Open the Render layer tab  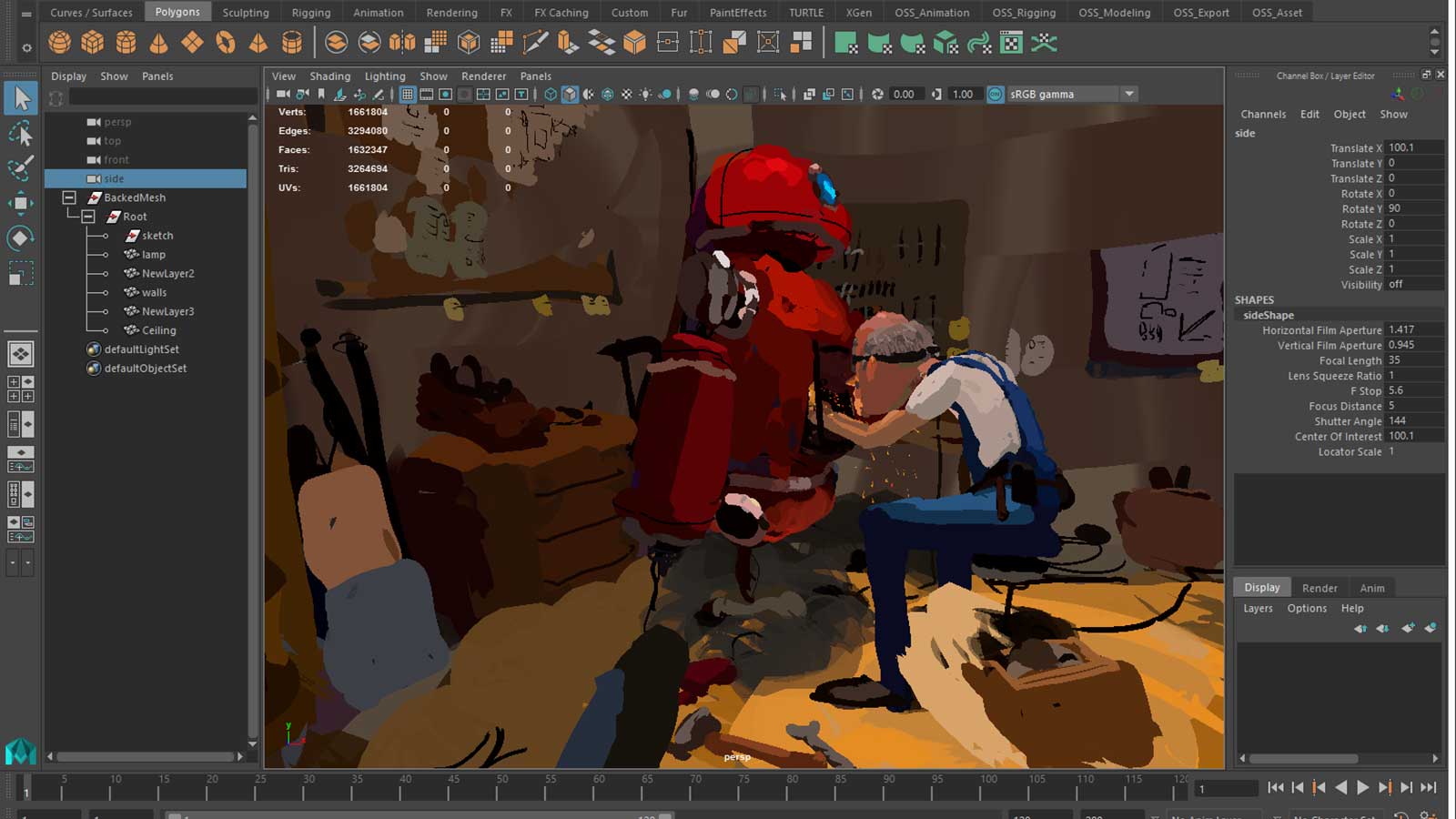click(x=1319, y=588)
